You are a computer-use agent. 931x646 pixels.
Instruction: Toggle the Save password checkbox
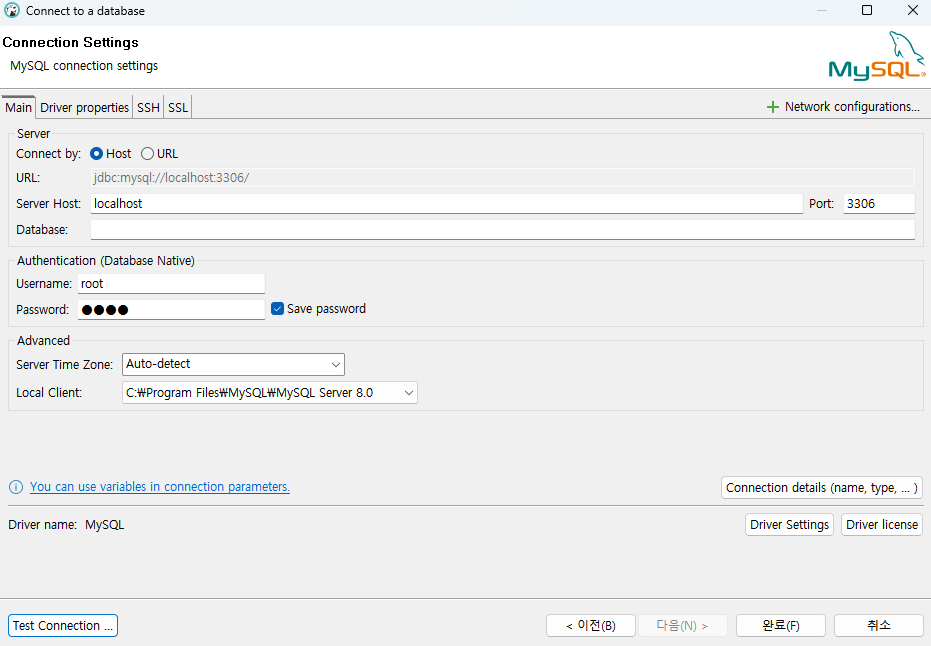click(277, 309)
